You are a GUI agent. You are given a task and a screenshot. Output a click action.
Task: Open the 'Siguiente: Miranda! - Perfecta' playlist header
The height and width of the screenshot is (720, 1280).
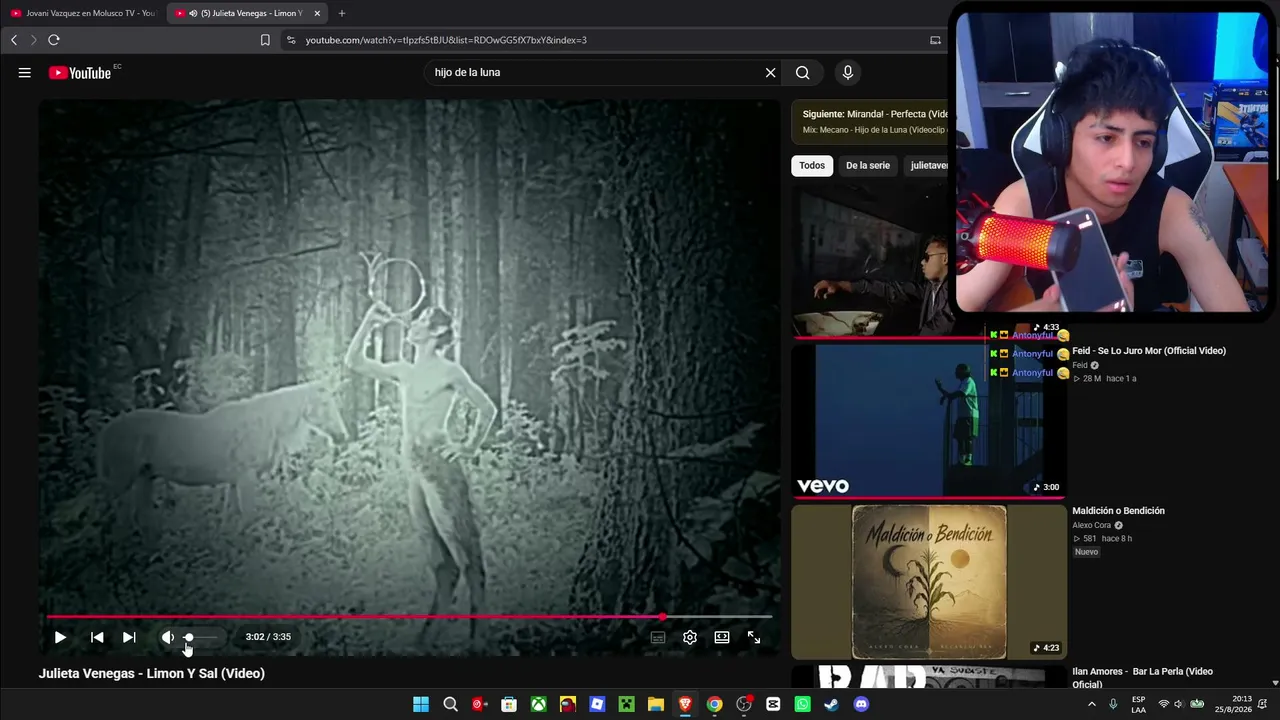876,114
